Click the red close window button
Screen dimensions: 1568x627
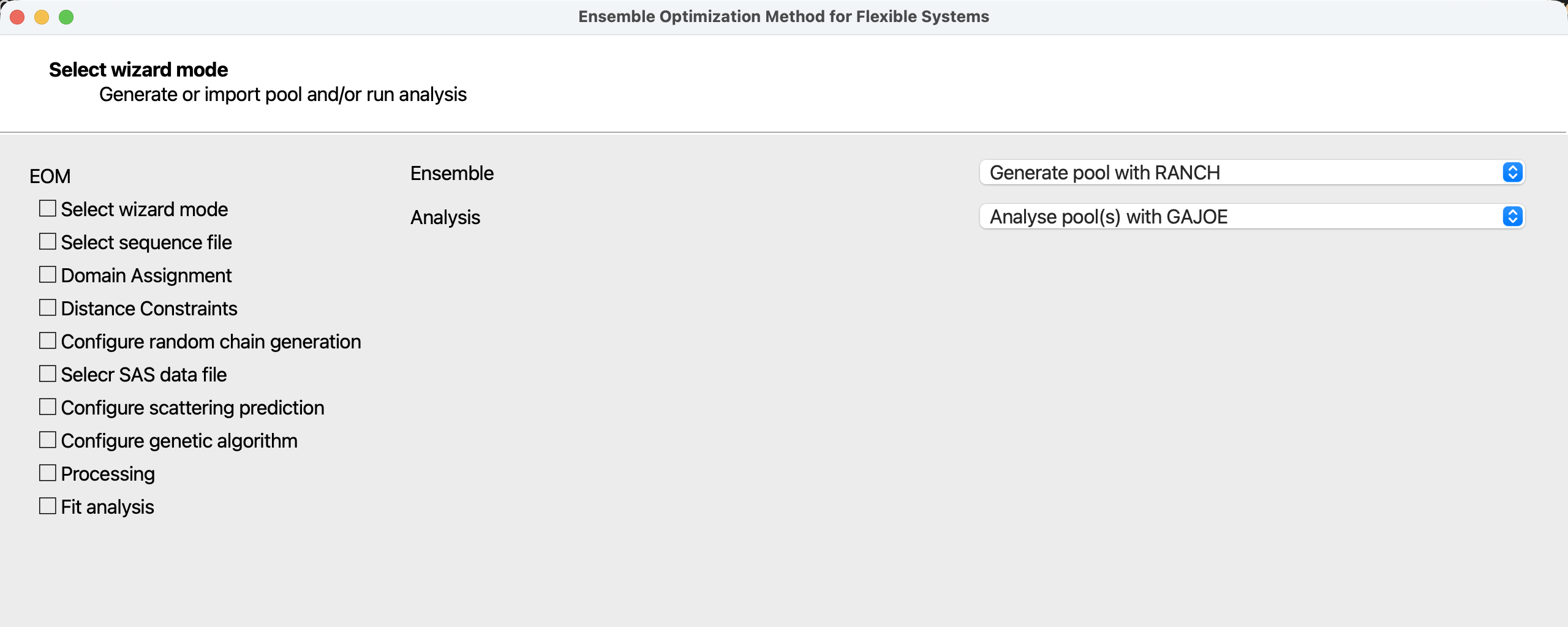click(17, 17)
